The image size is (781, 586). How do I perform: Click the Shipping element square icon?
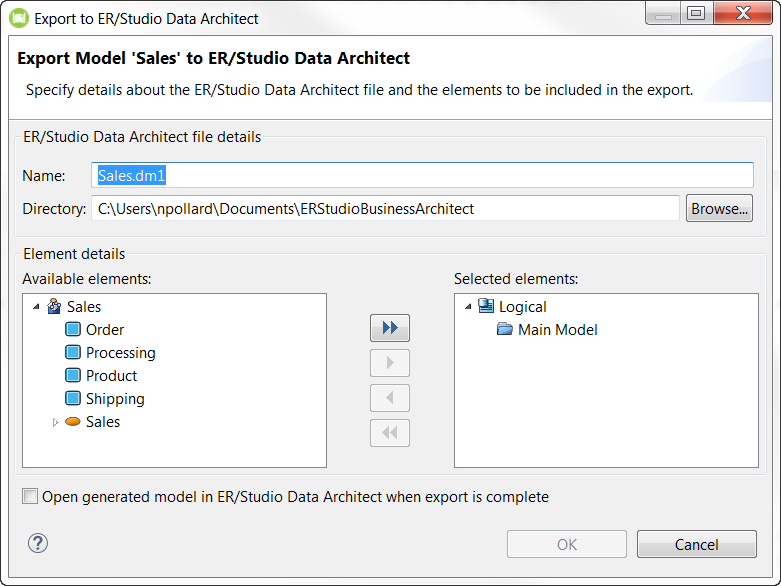73,398
